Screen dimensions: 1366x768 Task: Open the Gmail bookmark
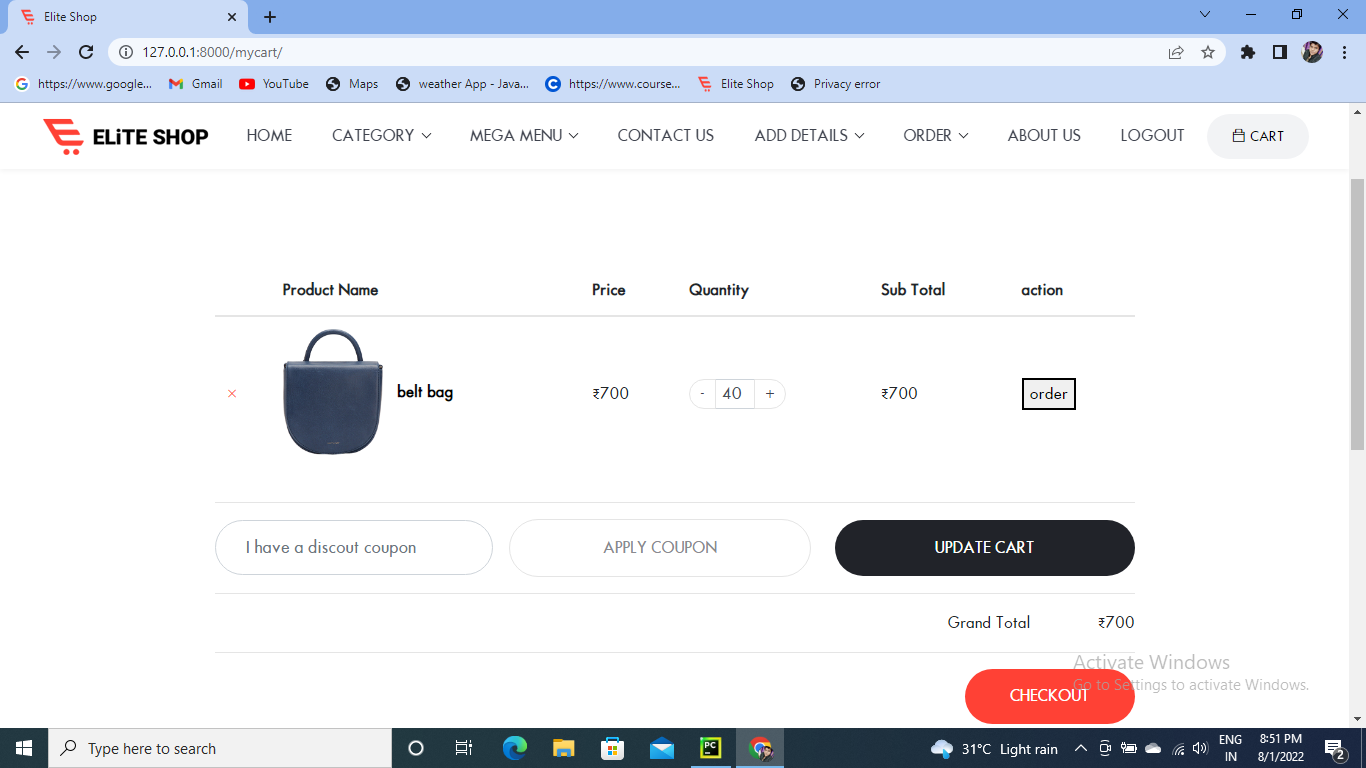pyautogui.click(x=196, y=84)
